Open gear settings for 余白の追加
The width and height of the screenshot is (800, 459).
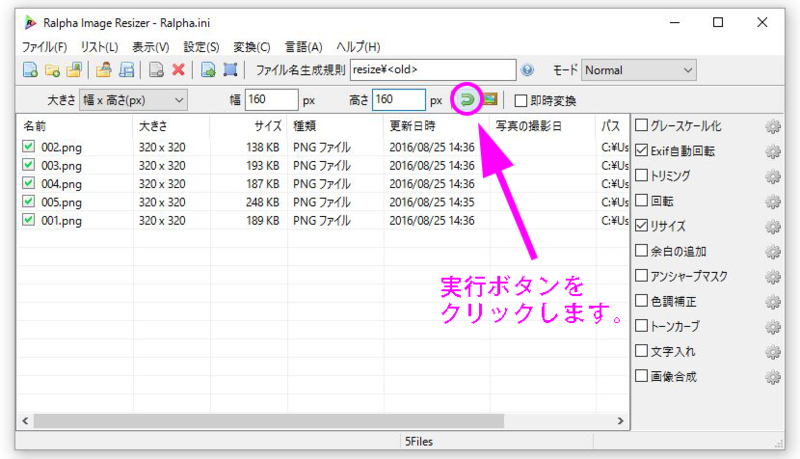pos(773,251)
